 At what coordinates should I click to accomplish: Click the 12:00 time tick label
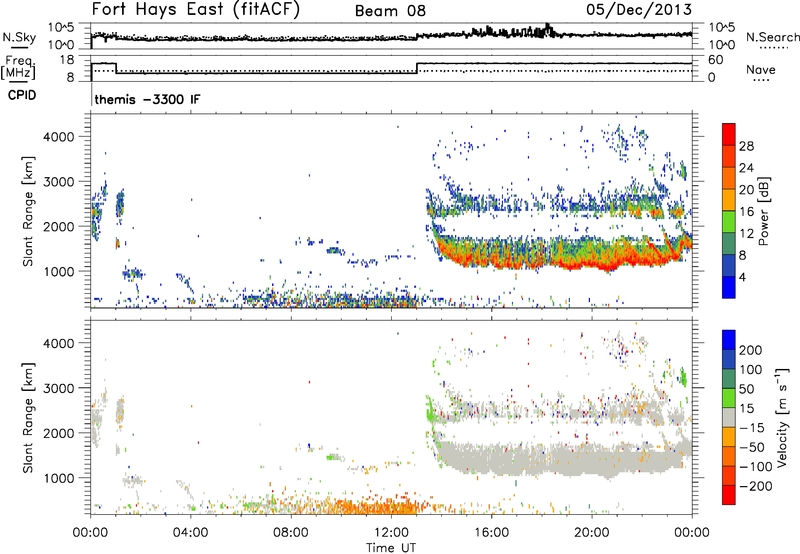click(x=391, y=533)
